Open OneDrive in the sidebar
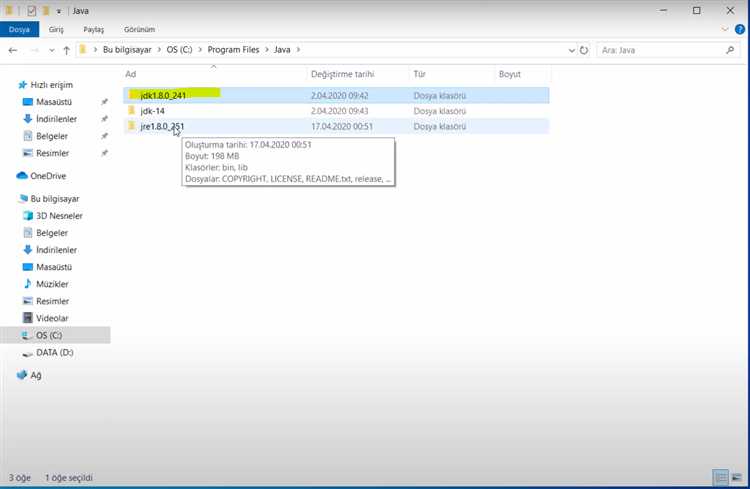The image size is (750, 489). pyautogui.click(x=47, y=175)
